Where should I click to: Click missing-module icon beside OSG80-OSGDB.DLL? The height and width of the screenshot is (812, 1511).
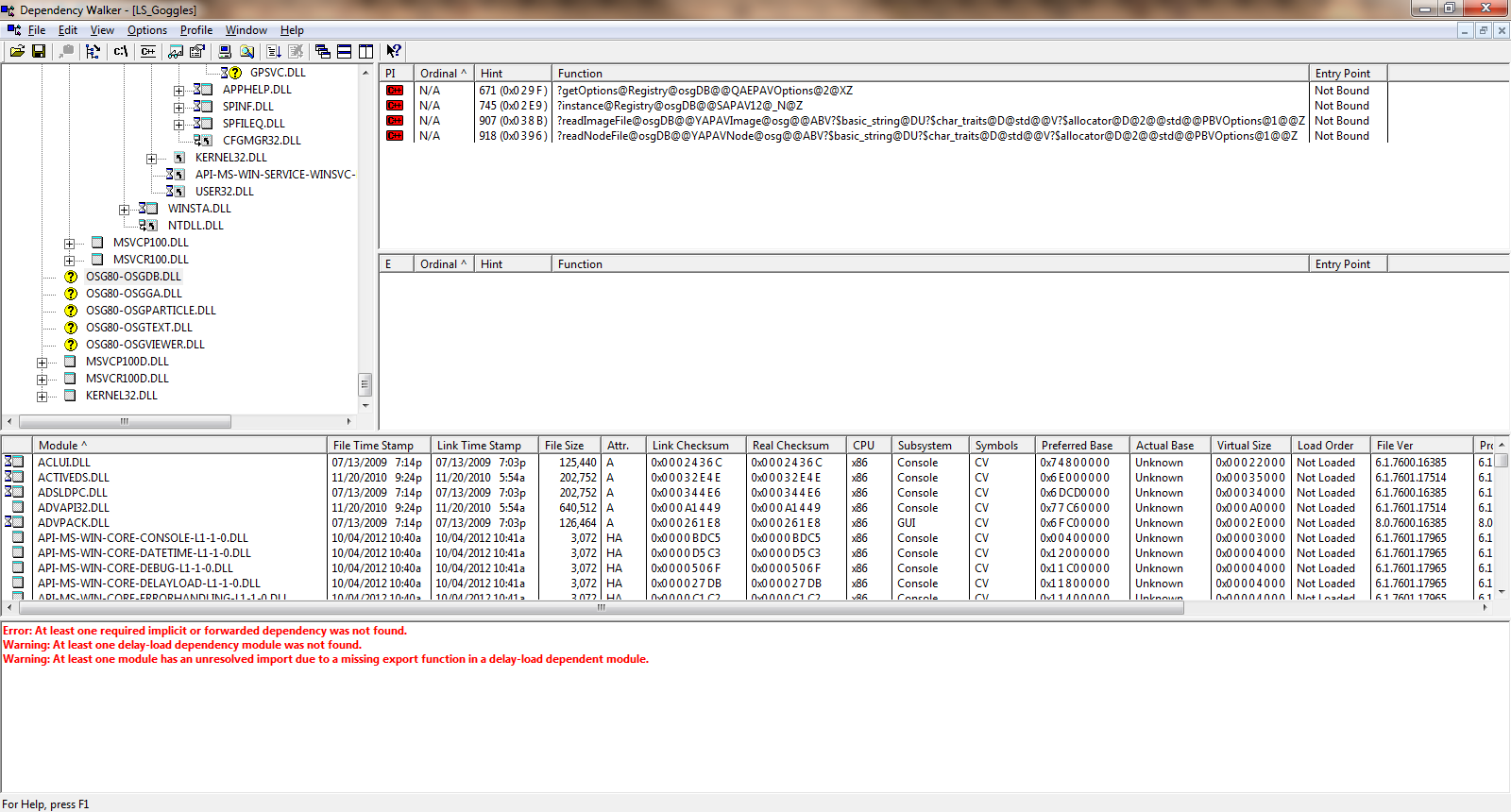[x=70, y=277]
